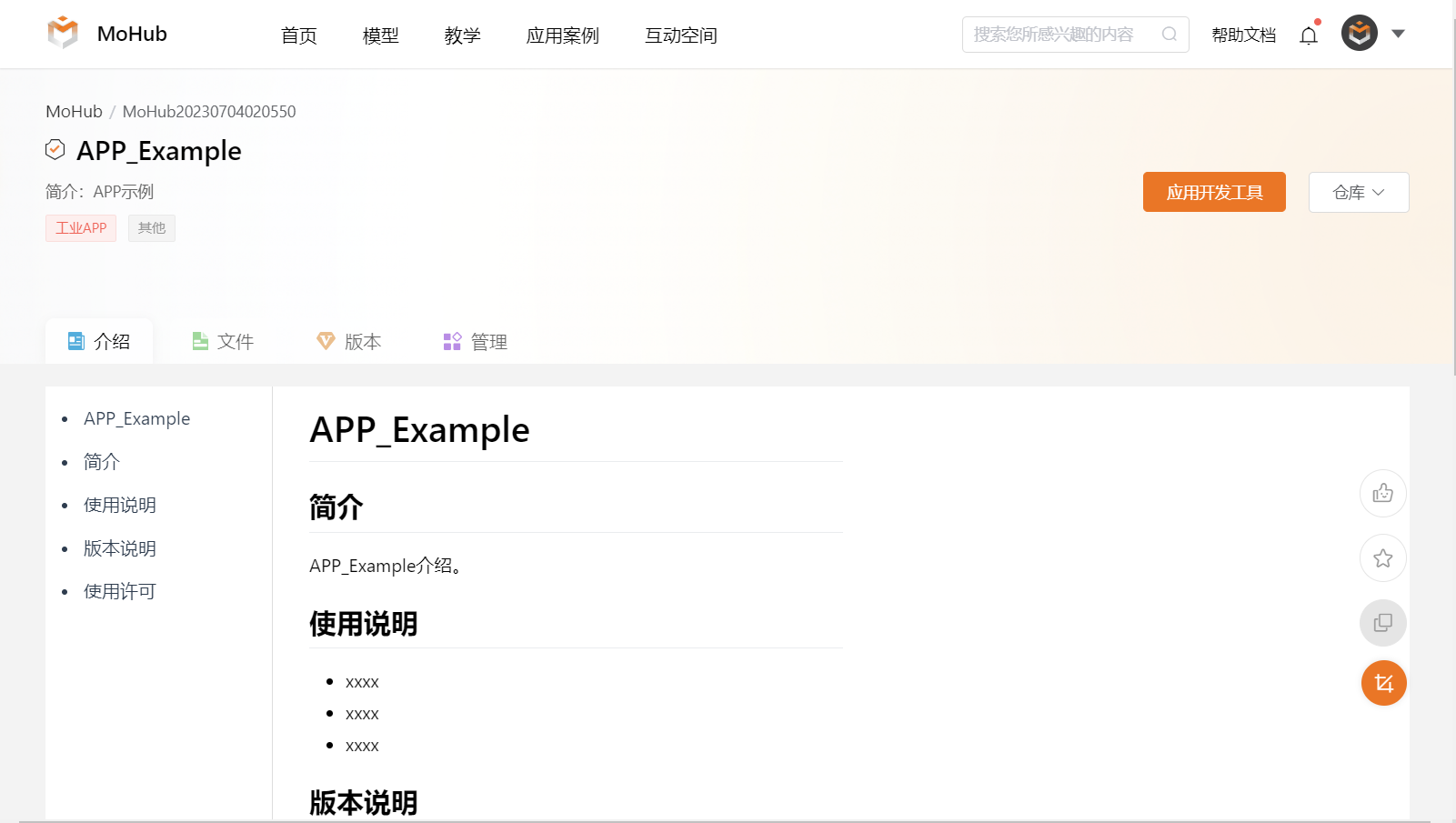Jump to 使用说明 in the outline
The width and height of the screenshot is (1456, 823).
click(120, 505)
